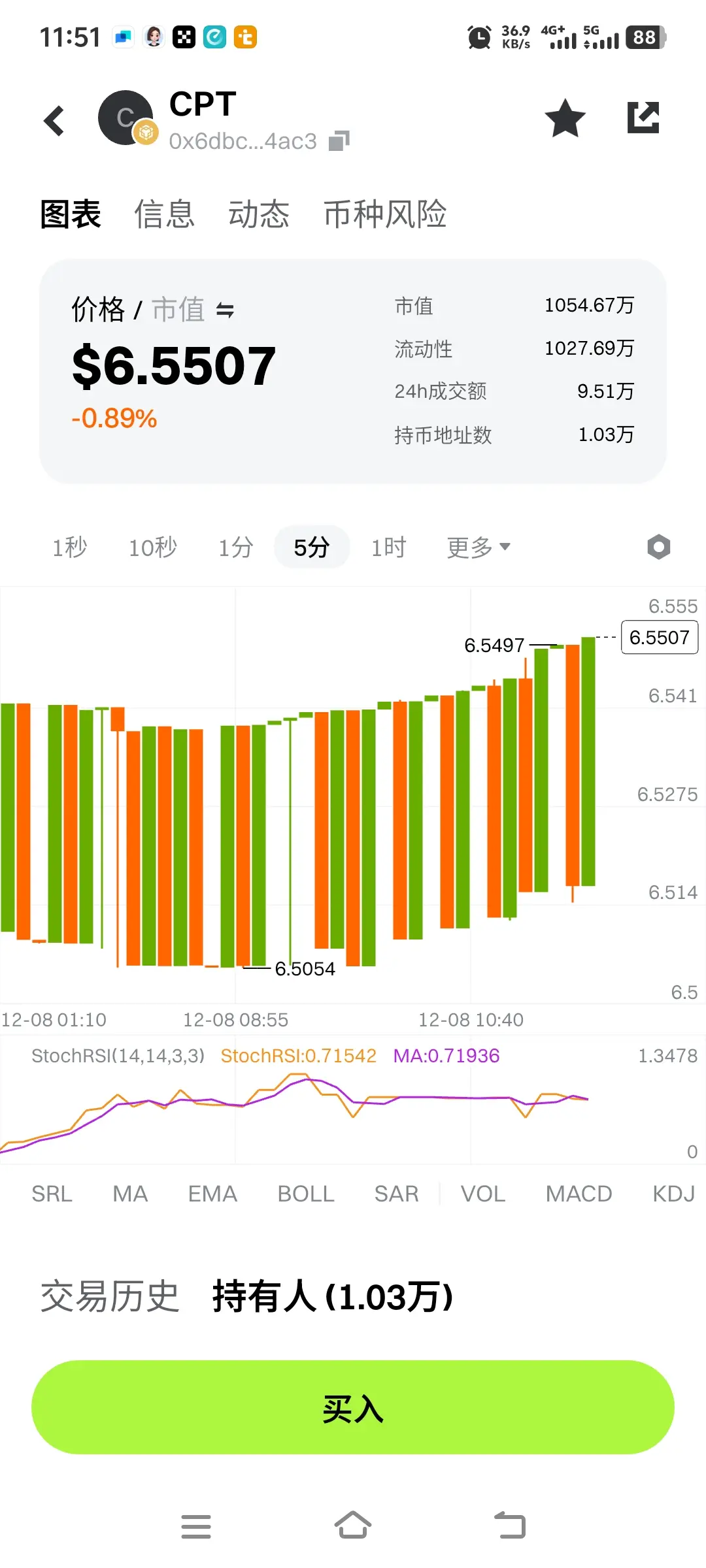Viewport: 706px width, 1568px height.
Task: Open the 信息 tab
Action: tap(165, 214)
